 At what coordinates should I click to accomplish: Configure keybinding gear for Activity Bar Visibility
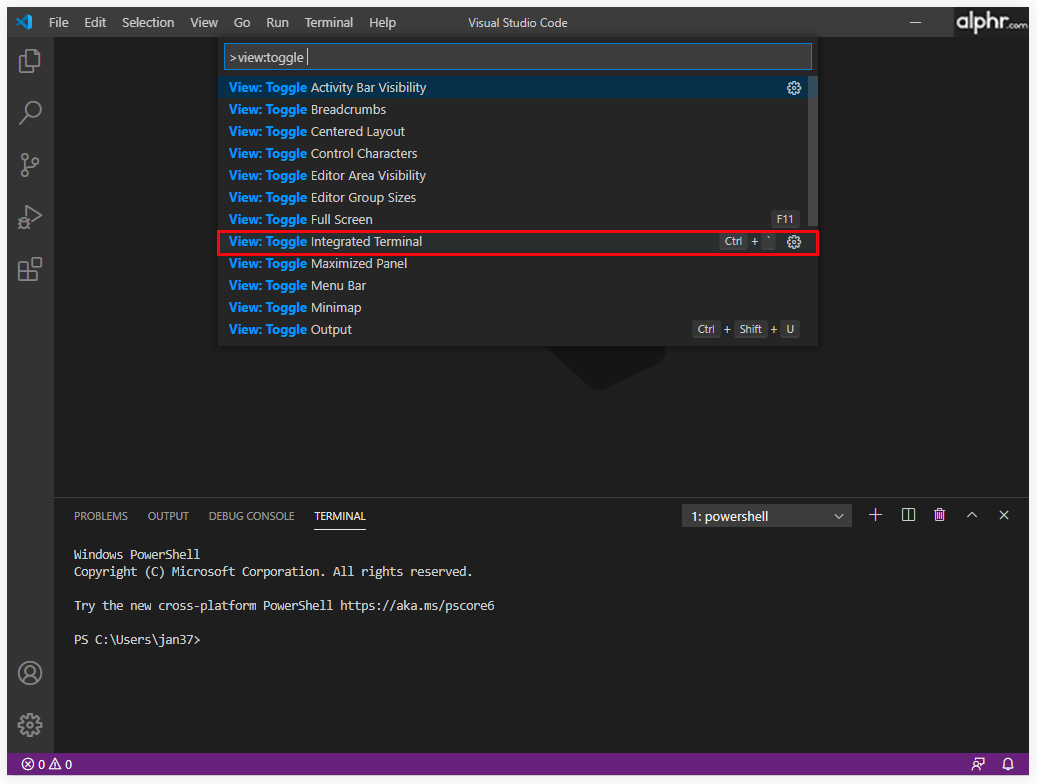[794, 88]
